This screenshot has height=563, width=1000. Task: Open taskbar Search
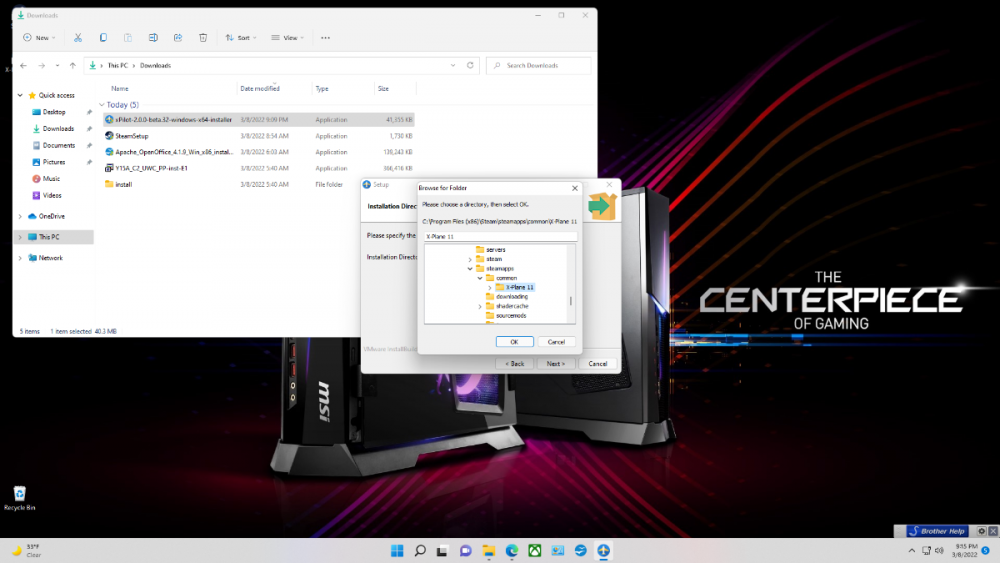tap(420, 550)
